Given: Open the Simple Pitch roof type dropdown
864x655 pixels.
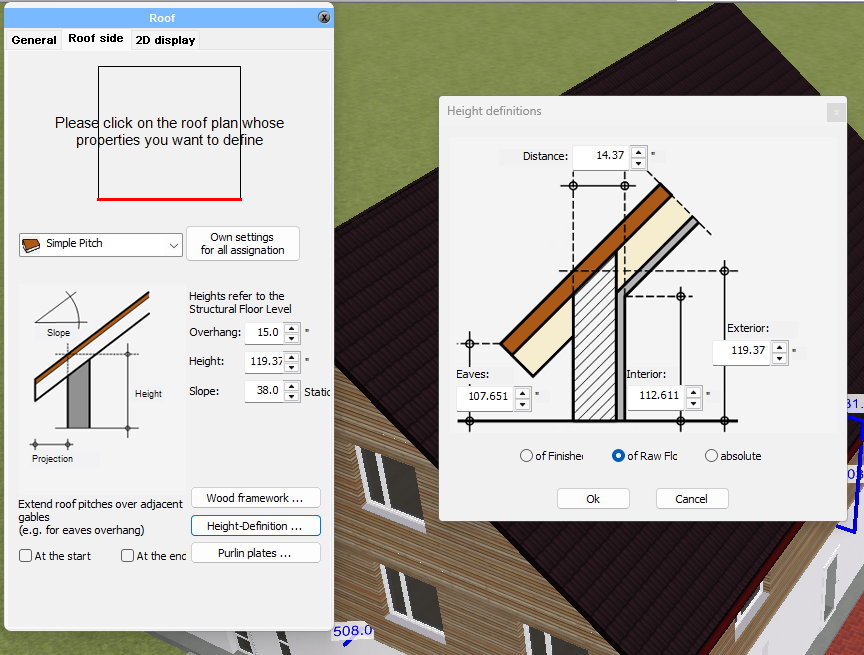Looking at the screenshot, I should pyautogui.click(x=173, y=244).
